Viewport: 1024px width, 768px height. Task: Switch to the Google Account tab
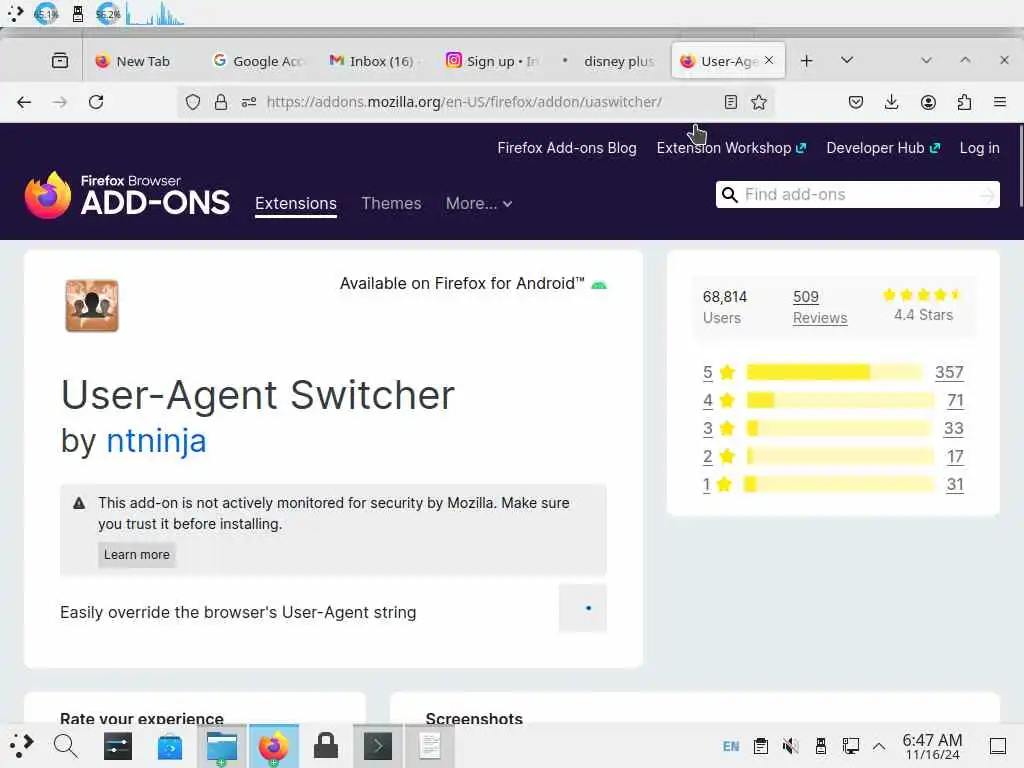coord(259,61)
